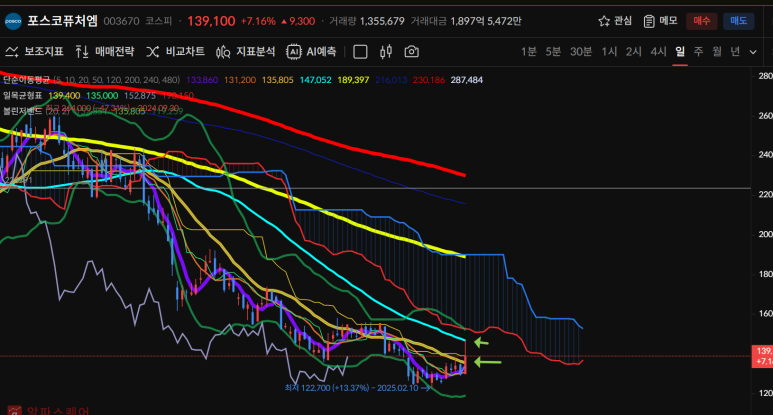Click the POSCO company logo icon
The height and width of the screenshot is (415, 773).
(13, 21)
